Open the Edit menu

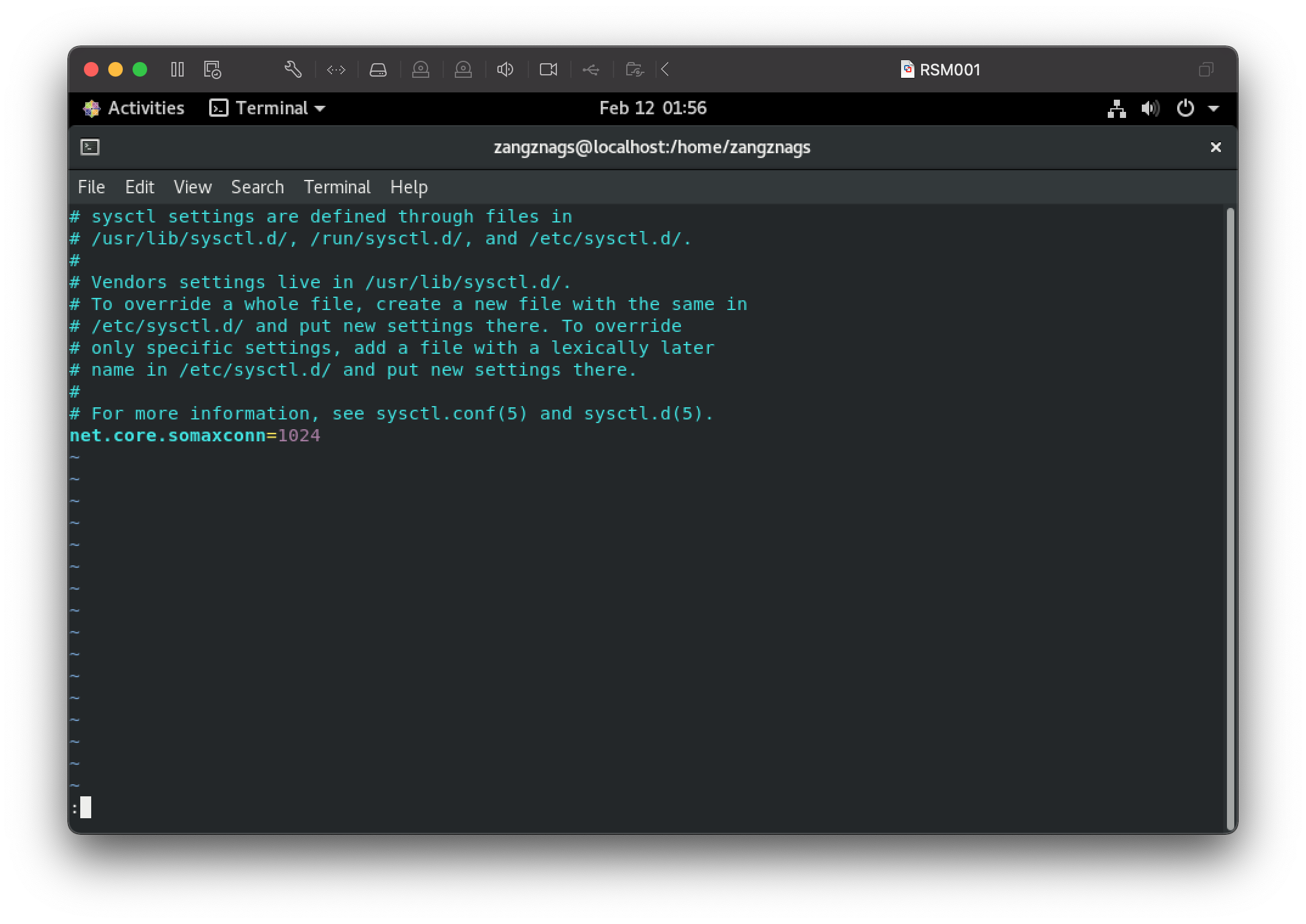pyautogui.click(x=139, y=187)
